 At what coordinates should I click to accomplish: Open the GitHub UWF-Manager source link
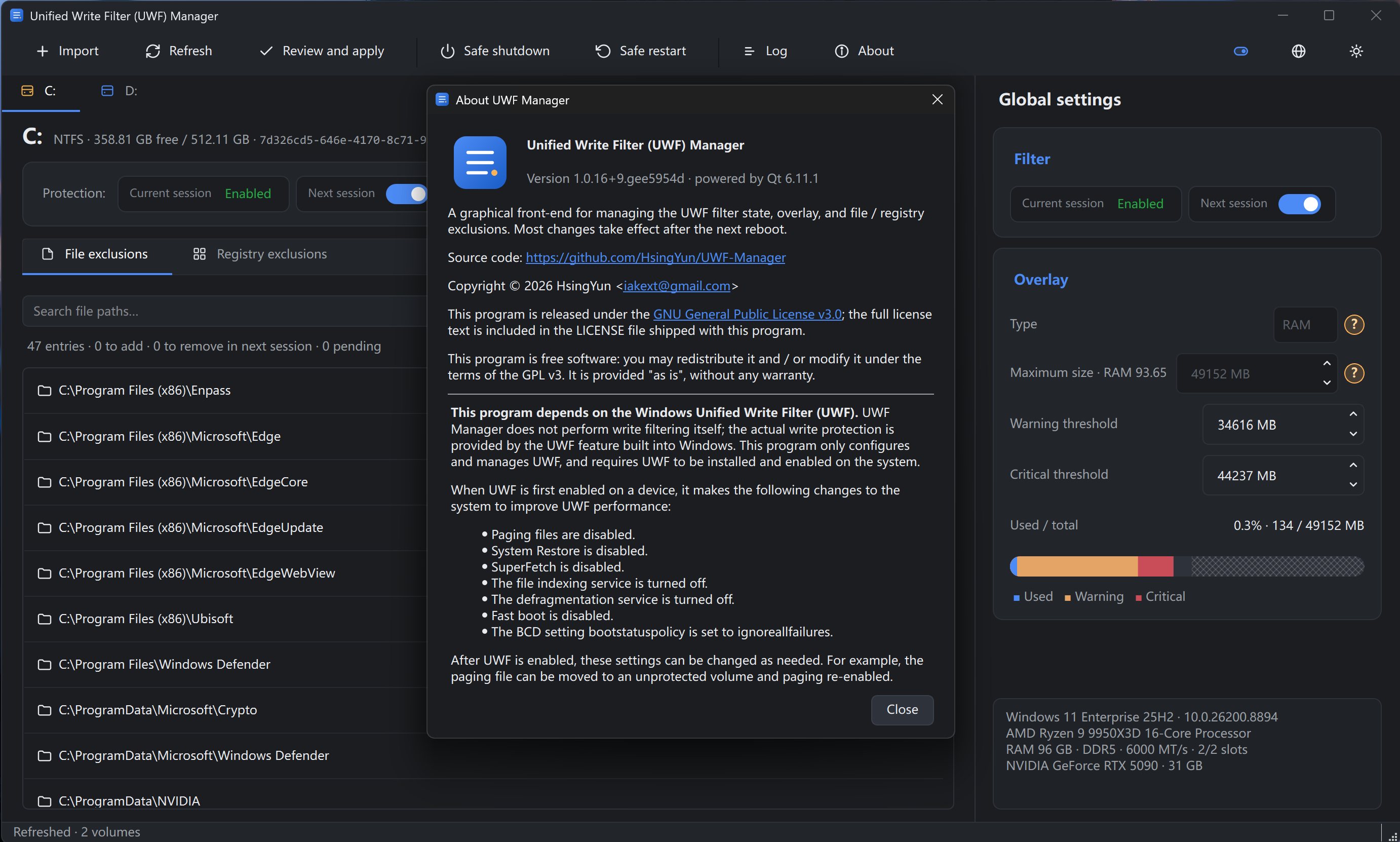[x=655, y=257]
